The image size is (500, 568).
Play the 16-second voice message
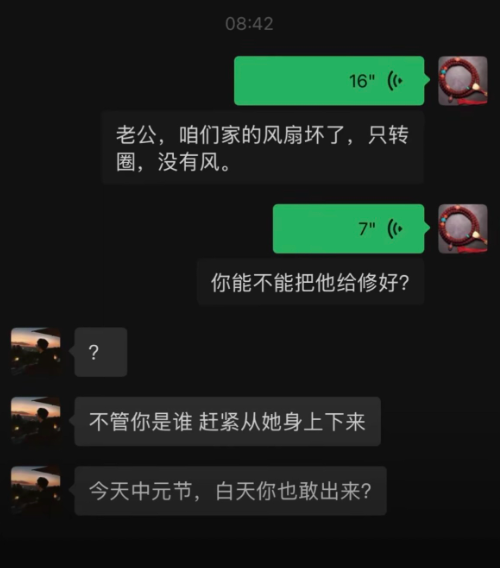tap(329, 81)
